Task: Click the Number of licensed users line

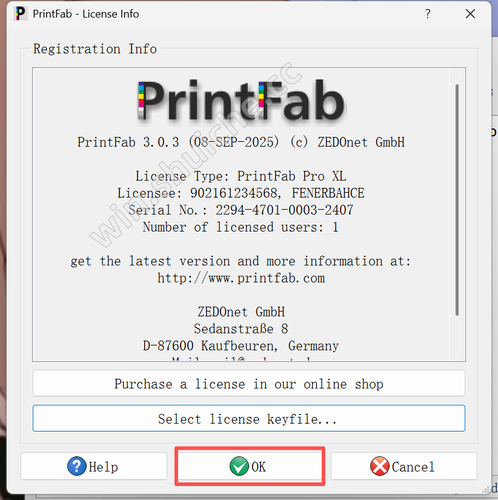Action: tap(241, 227)
